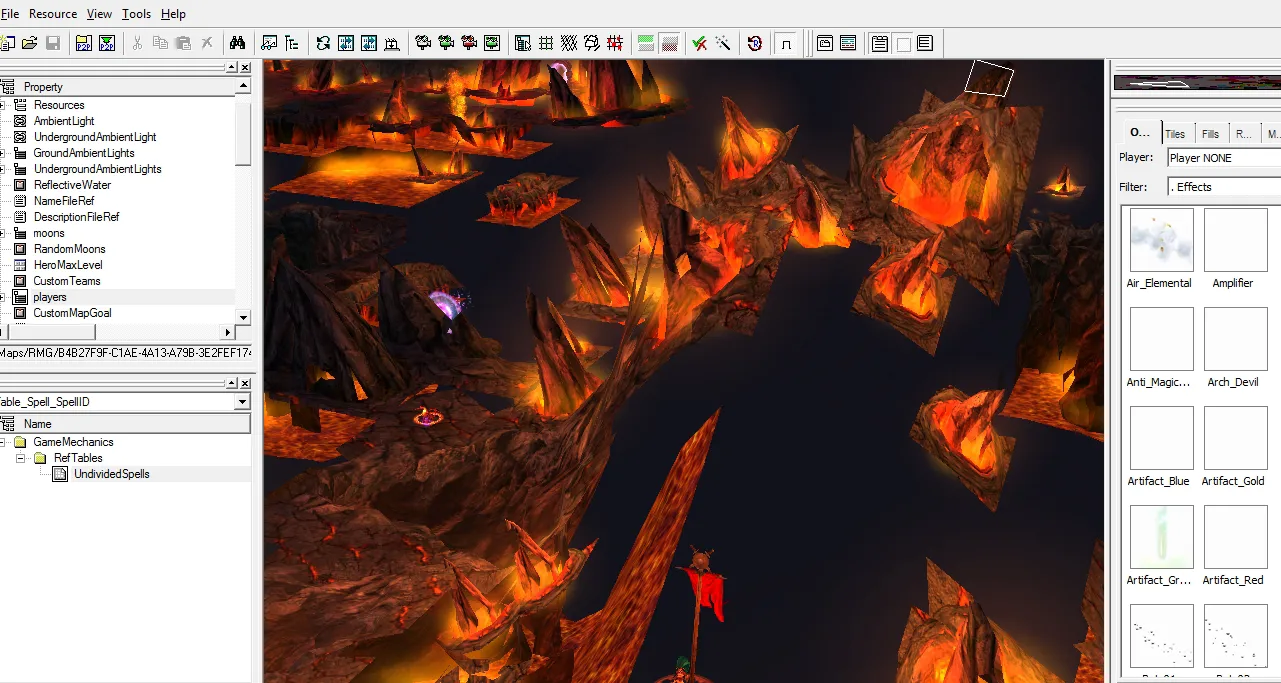Click the circular R reset icon
Image resolution: width=1281 pixels, height=683 pixels.
pyautogui.click(x=755, y=43)
